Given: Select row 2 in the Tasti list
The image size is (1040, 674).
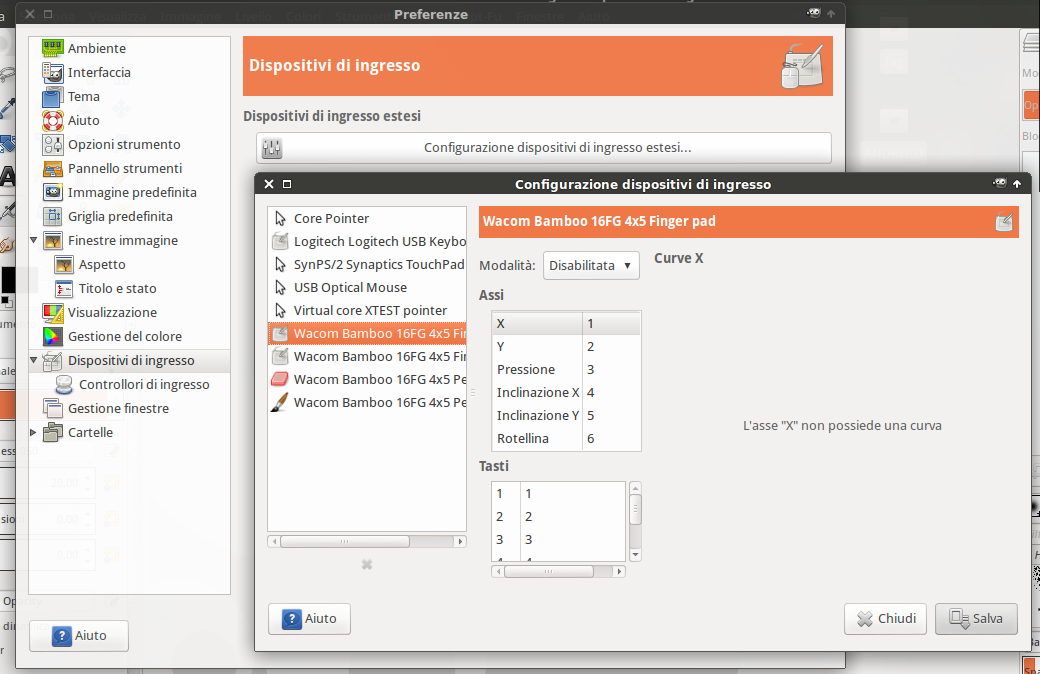Looking at the screenshot, I should click(x=558, y=517).
